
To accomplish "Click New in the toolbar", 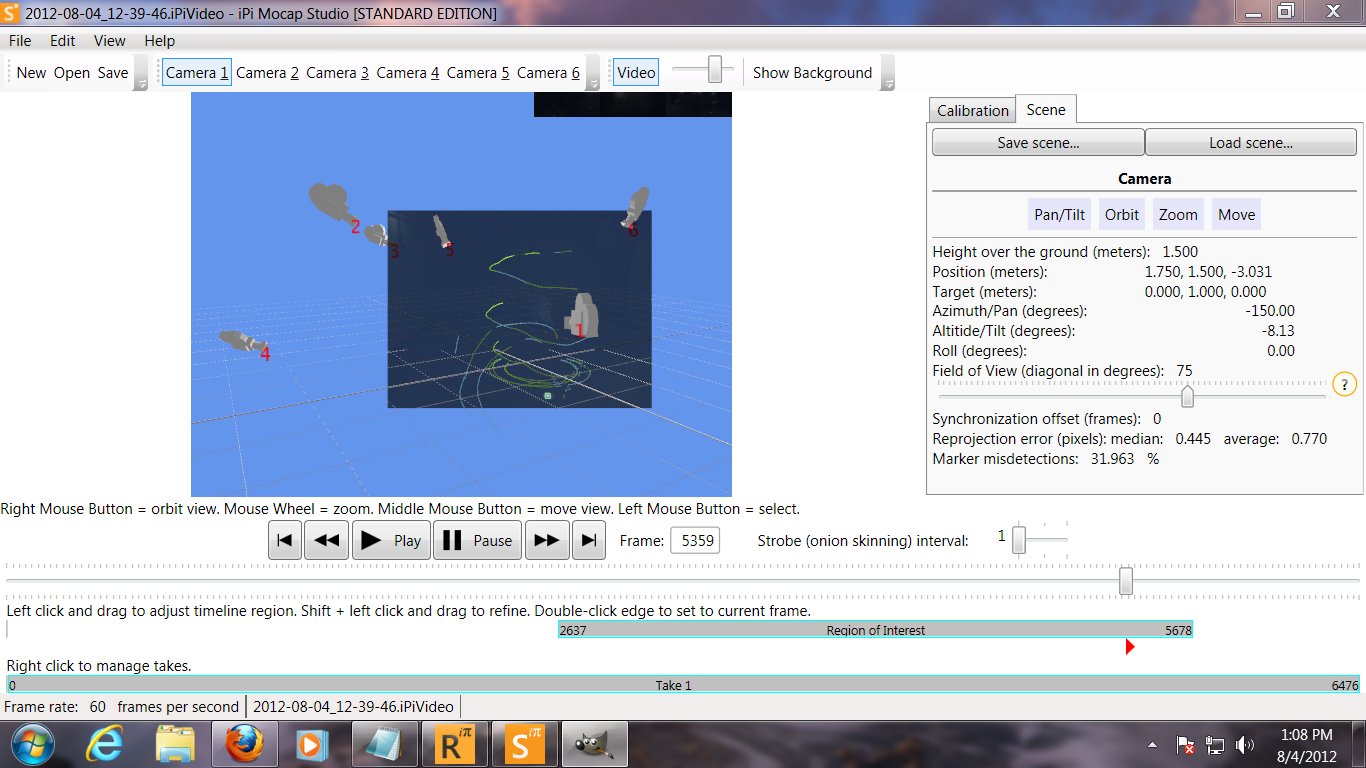I will point(31,72).
